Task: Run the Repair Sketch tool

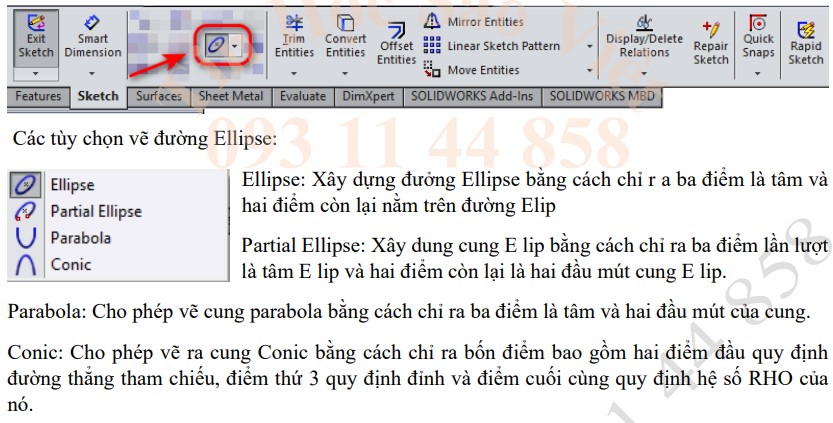Action: (711, 43)
